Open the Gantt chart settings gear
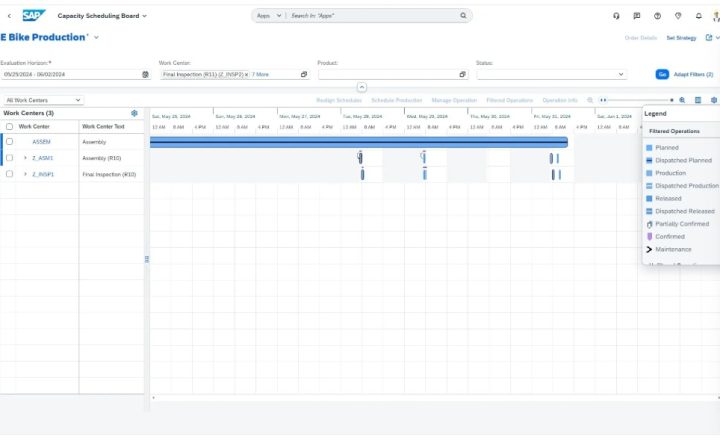This screenshot has height=440, width=720. (714, 100)
